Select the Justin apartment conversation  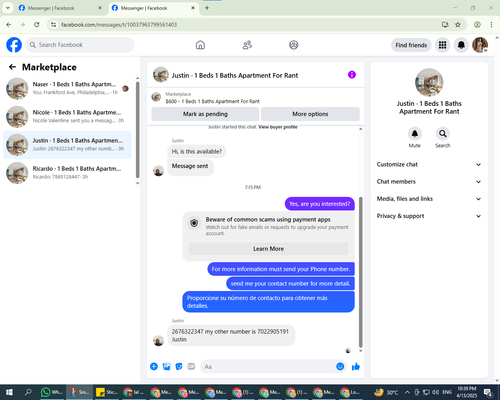coord(67,145)
